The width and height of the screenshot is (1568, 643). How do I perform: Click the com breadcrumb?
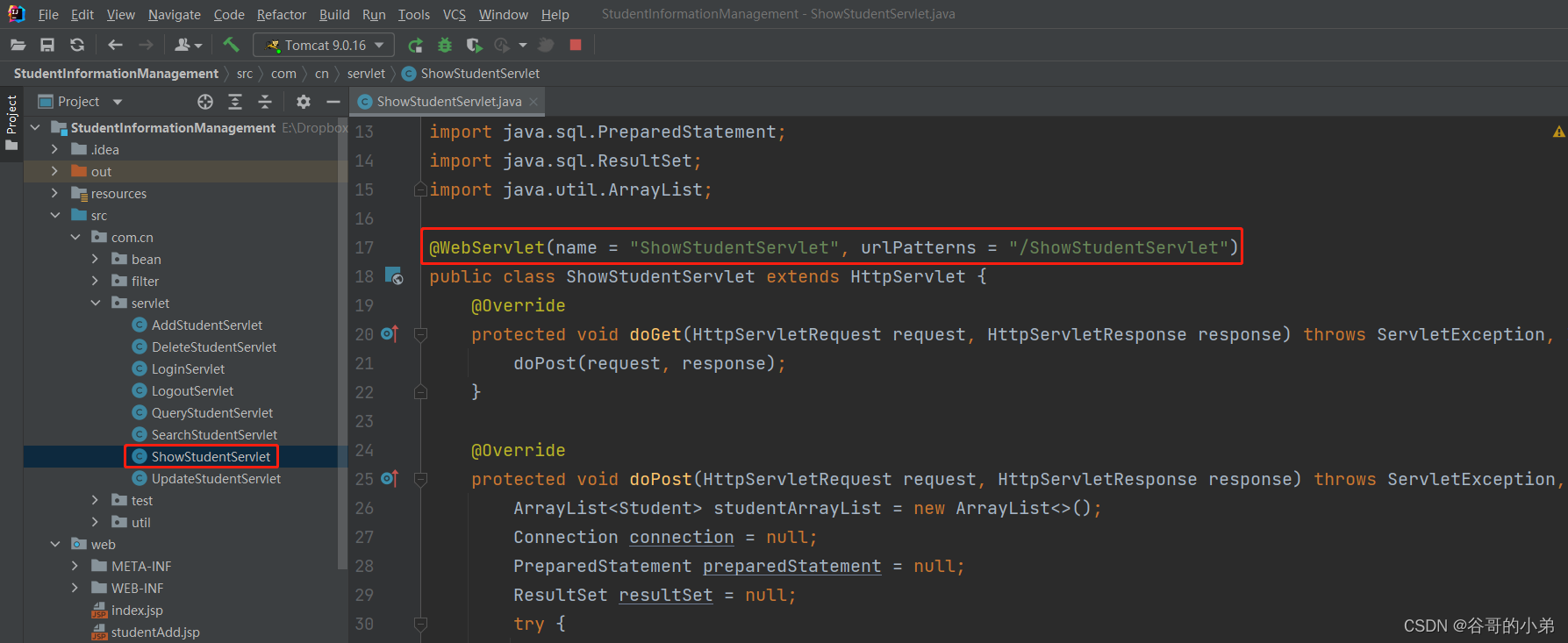(x=283, y=74)
